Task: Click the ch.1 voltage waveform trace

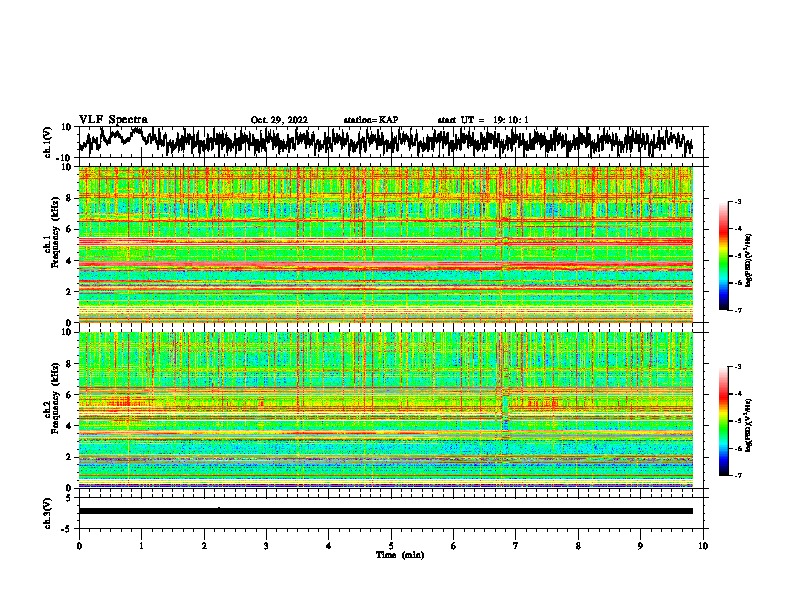Action: pos(385,142)
